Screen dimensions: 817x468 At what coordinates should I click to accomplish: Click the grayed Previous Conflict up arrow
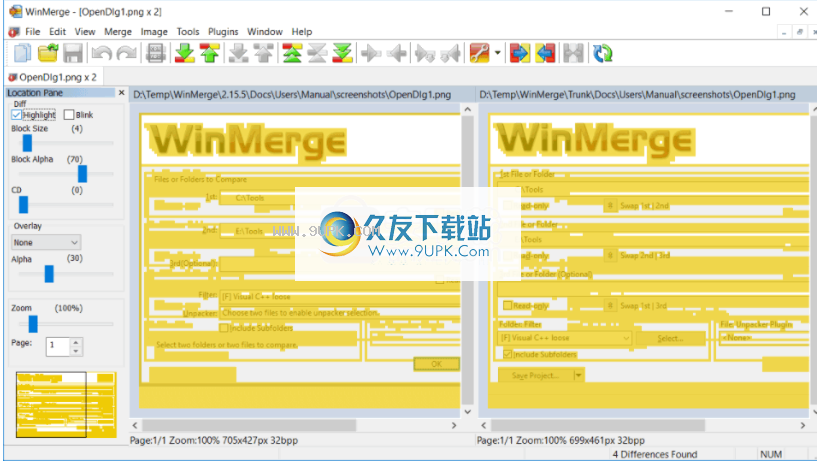(x=264, y=53)
